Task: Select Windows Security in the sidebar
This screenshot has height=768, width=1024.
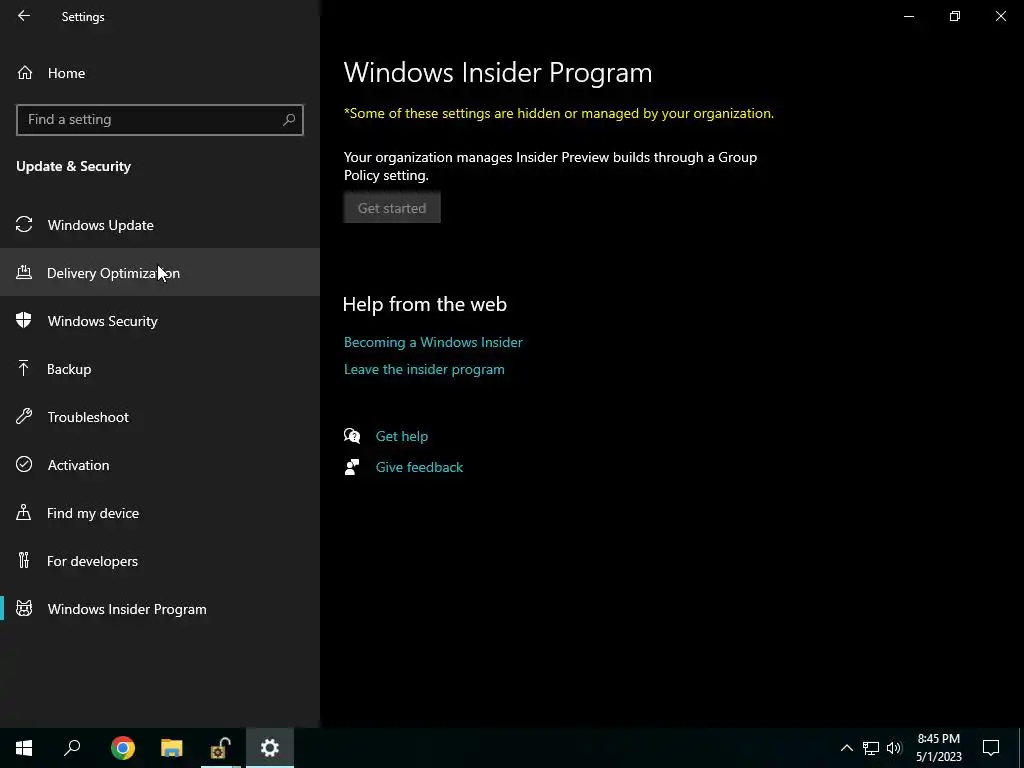Action: coord(160,321)
